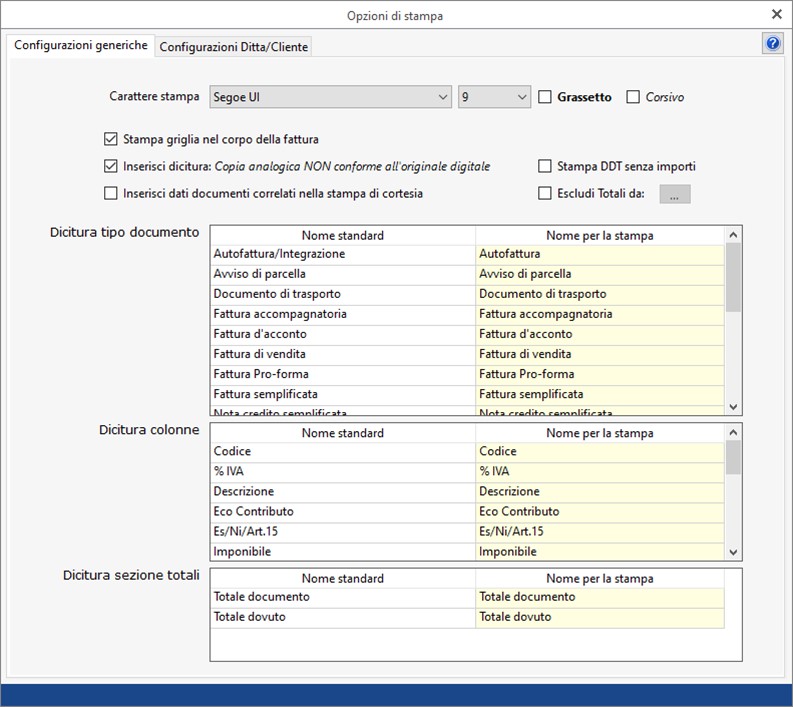This screenshot has height=707, width=793.
Task: Select standard name 'Fattura di vendita'
Action: 343,354
